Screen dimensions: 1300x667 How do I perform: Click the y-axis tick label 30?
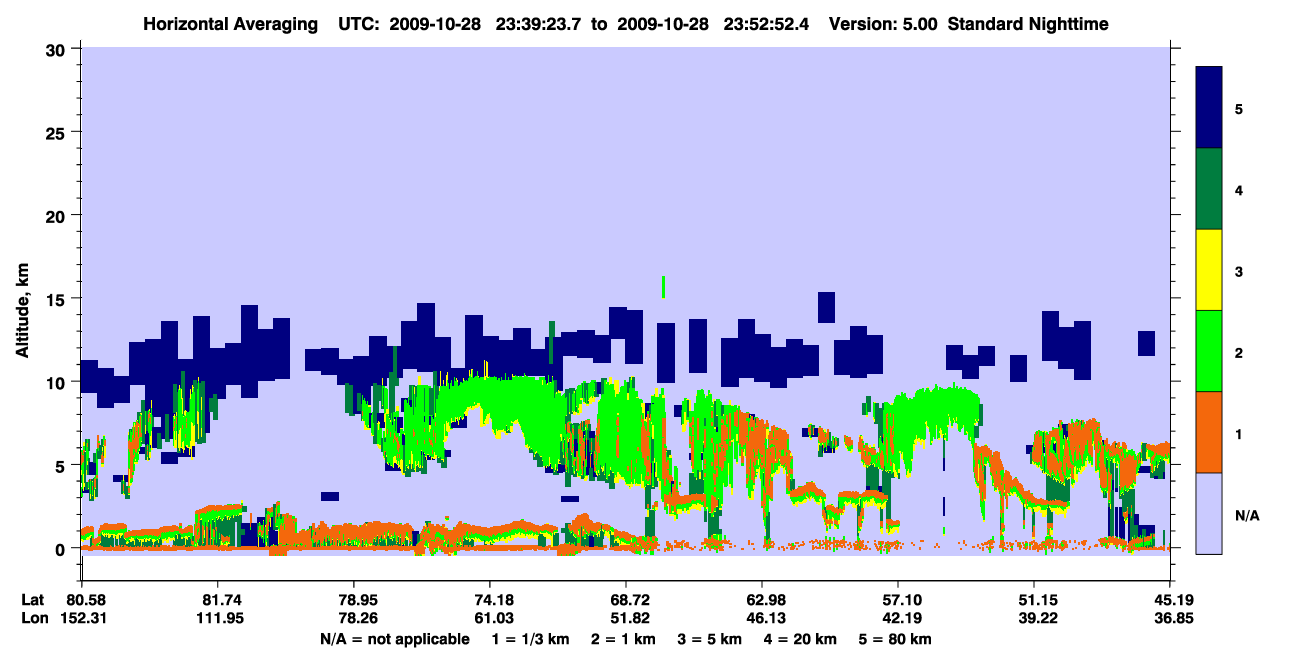(x=58, y=49)
